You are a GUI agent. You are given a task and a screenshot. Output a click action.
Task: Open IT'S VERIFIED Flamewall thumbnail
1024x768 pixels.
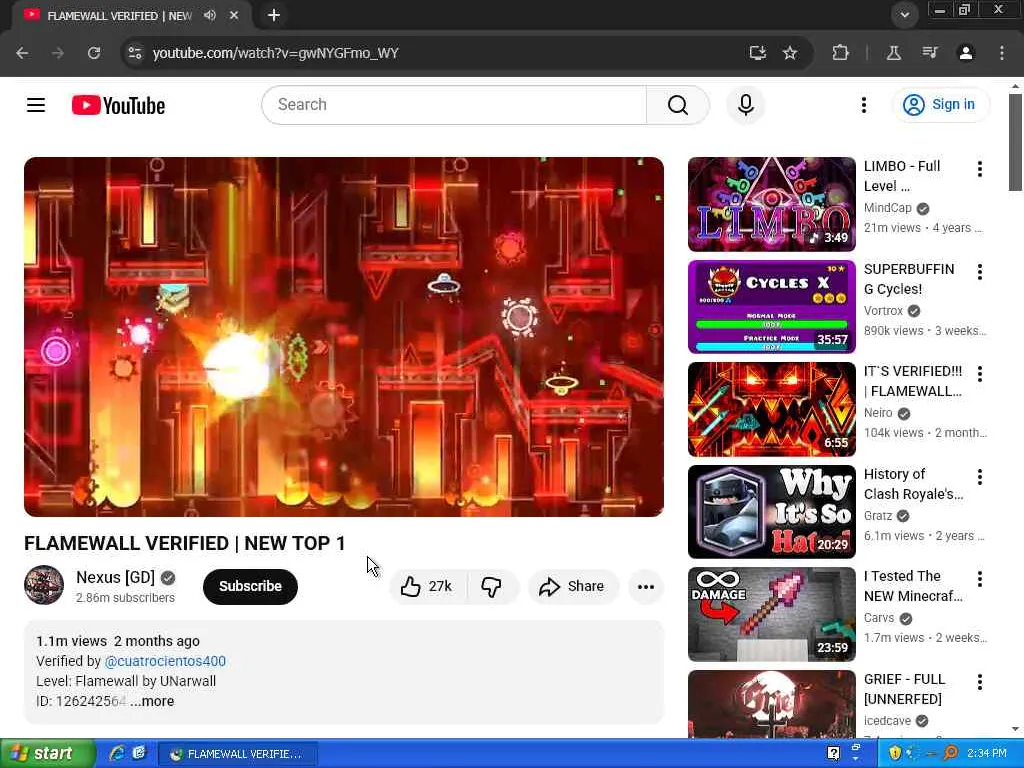point(771,409)
